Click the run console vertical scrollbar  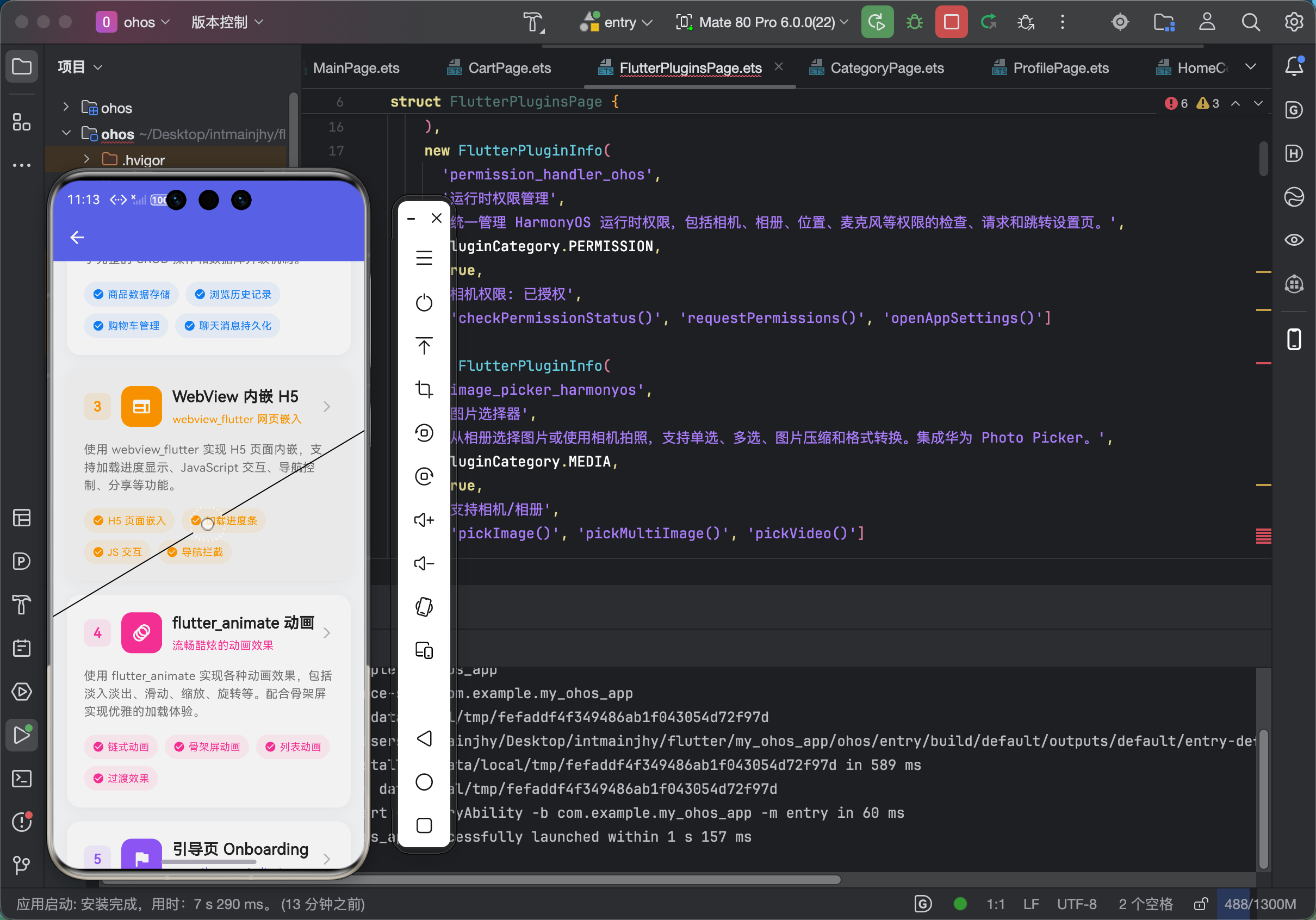1263,800
